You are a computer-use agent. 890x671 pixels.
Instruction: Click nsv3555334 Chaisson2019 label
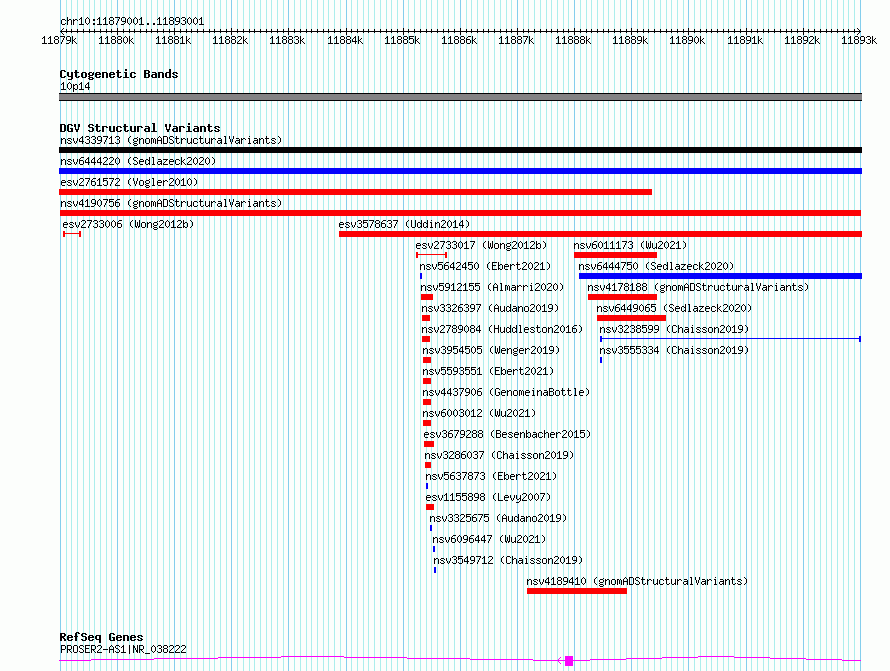tap(674, 350)
